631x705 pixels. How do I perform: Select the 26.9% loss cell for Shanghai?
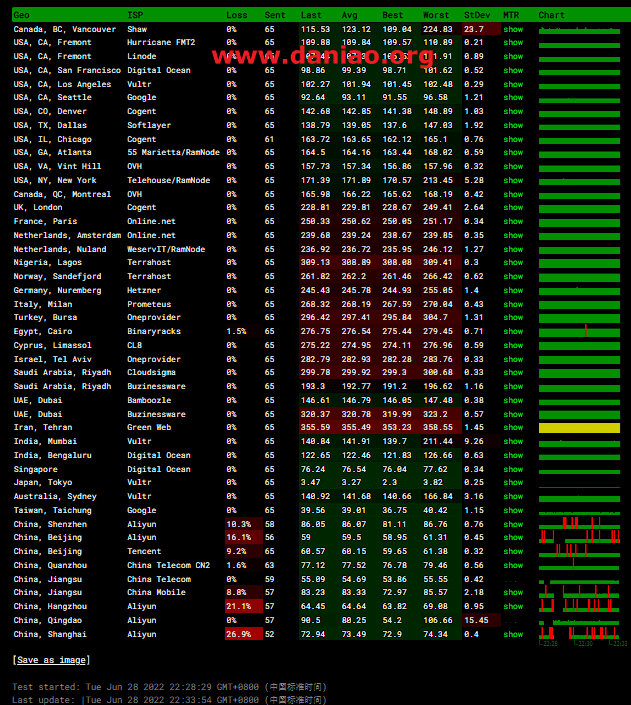(244, 634)
